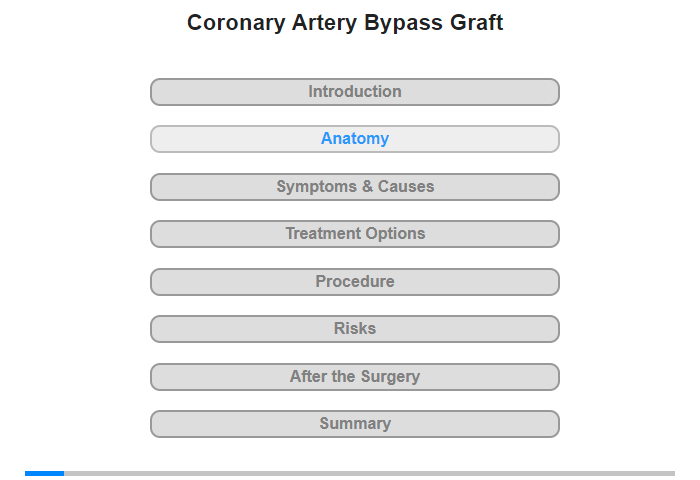Pick Treatment Options from the list
The image size is (700, 480).
click(355, 234)
